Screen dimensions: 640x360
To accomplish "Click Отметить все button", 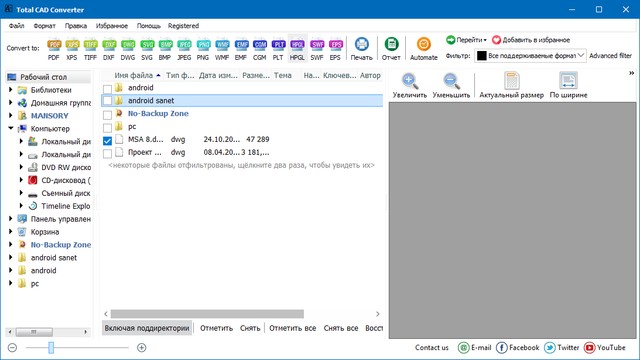I will click(x=292, y=328).
